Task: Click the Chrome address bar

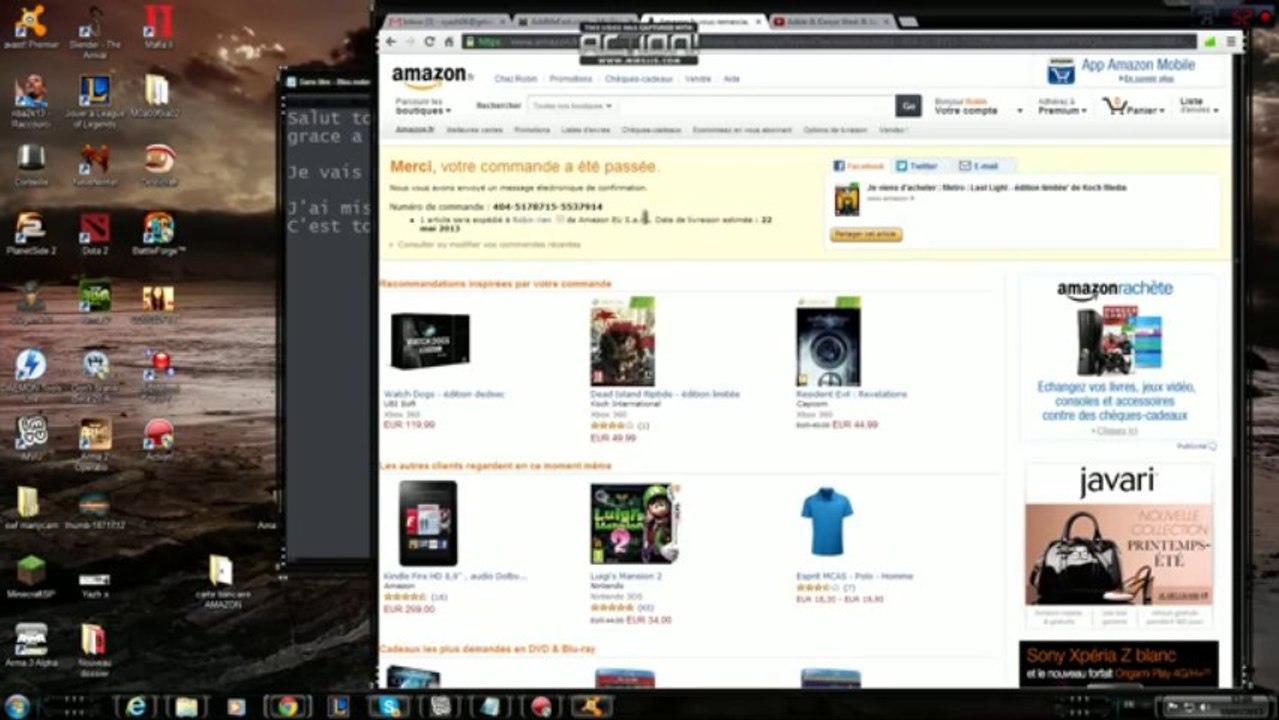Action: pyautogui.click(x=830, y=42)
